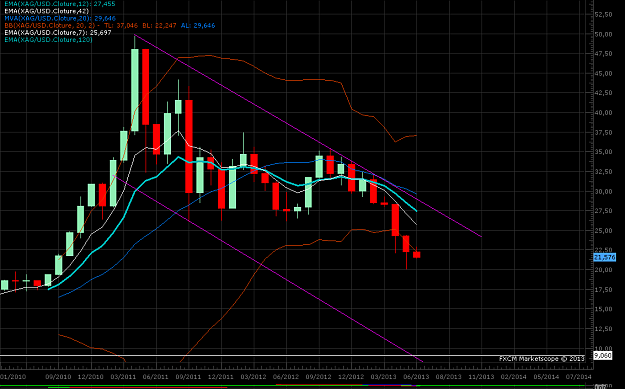Click the 09/2012 date axis label
Viewport: 625px width, 389px height.
click(x=318, y=377)
